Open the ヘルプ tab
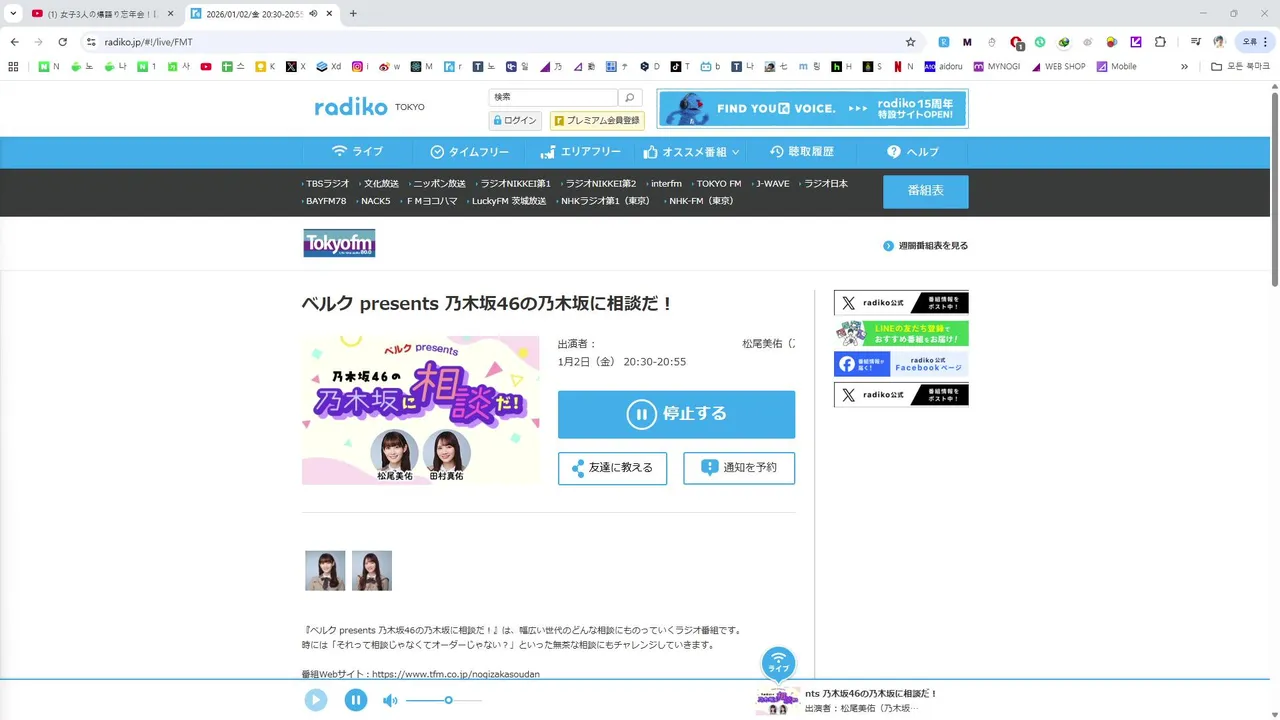The image size is (1280, 720). 912,152
